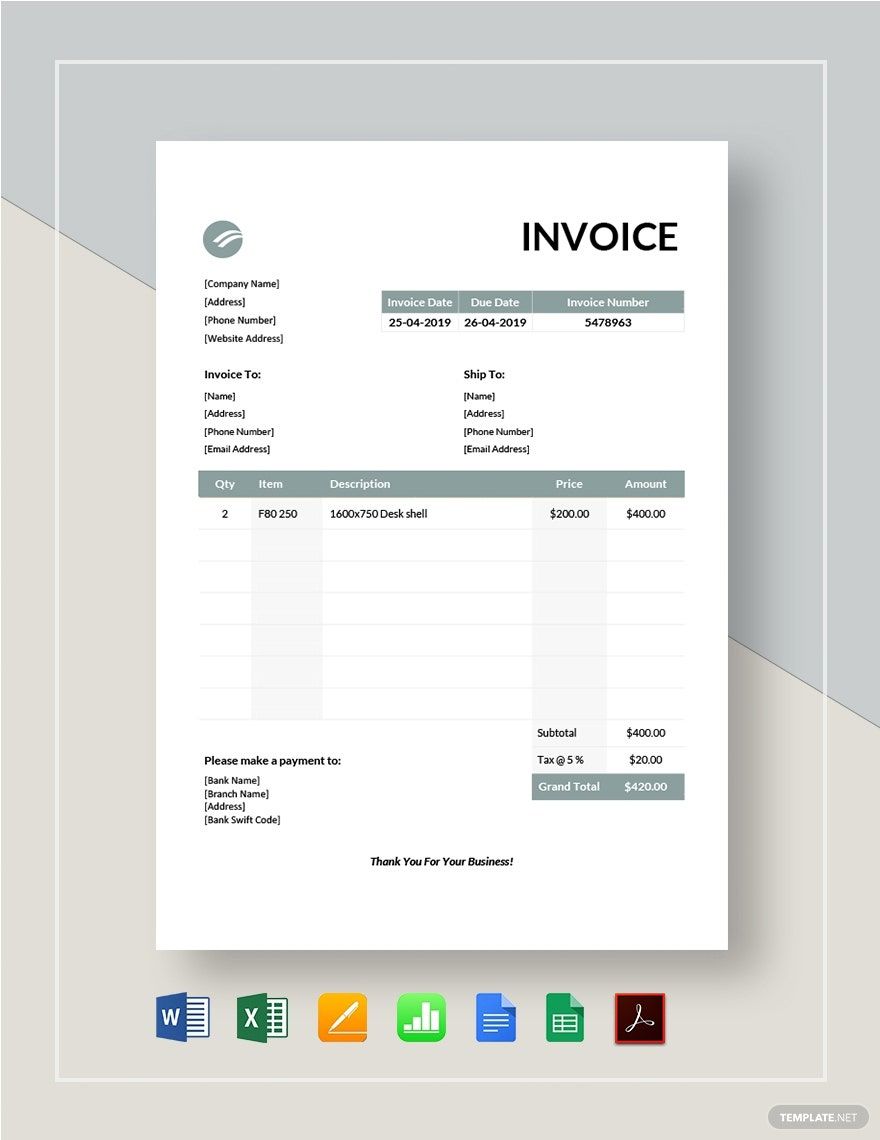Click the [Bank Swift Code] placeholder
This screenshot has width=880, height=1140.
(x=242, y=820)
